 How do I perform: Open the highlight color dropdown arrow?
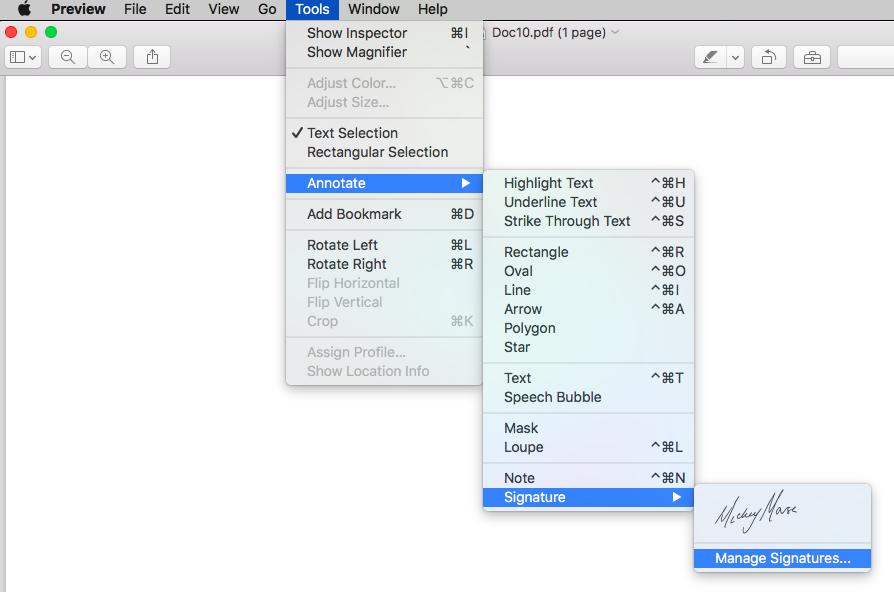coord(735,57)
